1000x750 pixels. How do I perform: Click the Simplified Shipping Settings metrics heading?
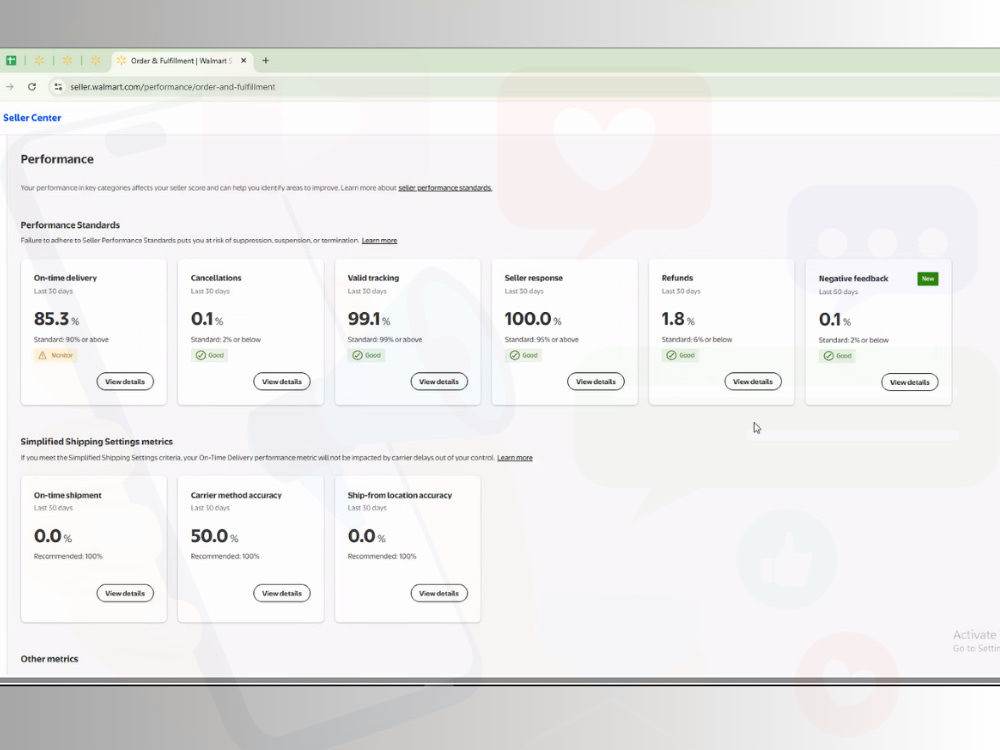tap(96, 441)
